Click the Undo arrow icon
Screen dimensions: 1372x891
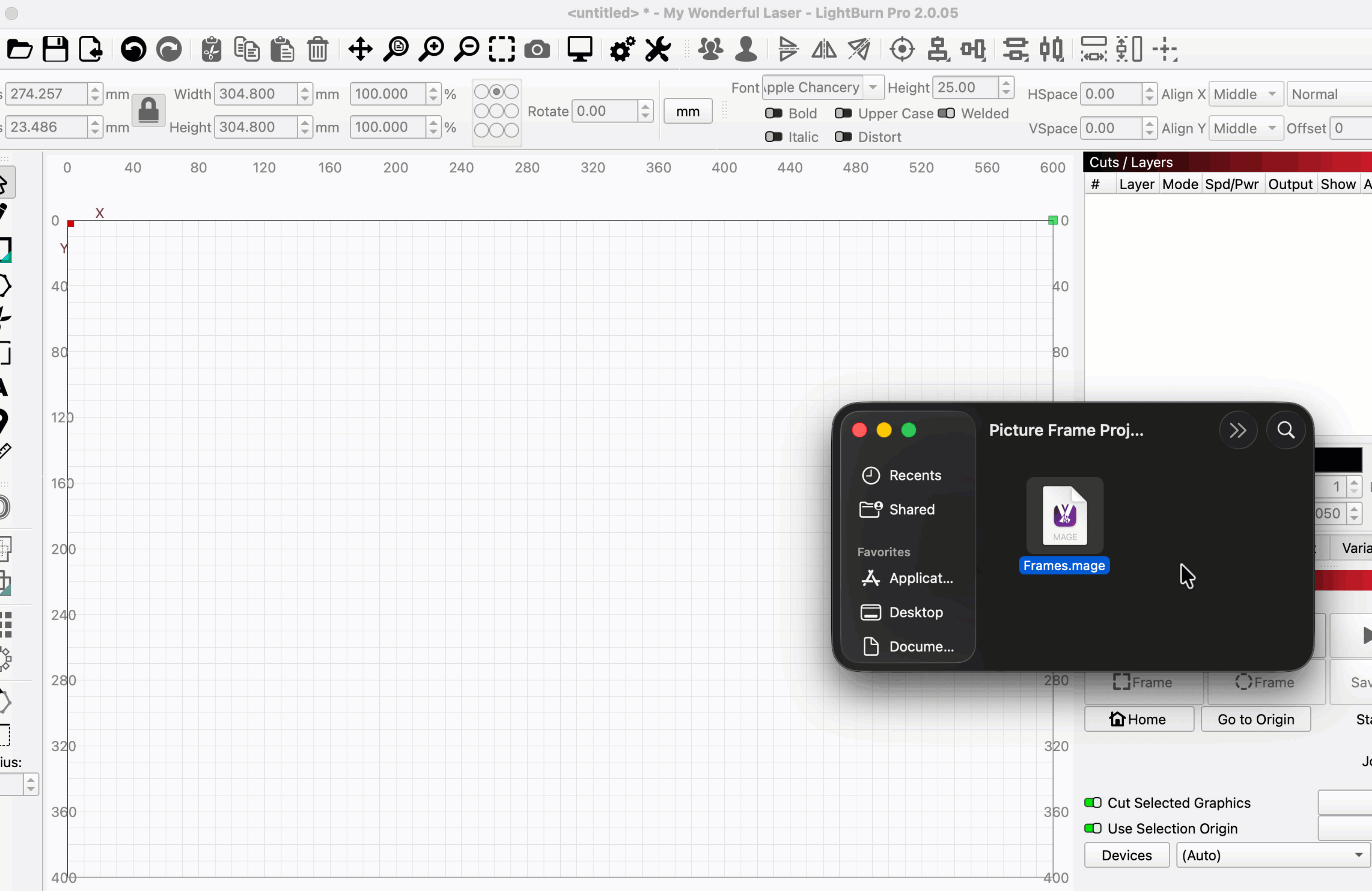coord(133,49)
